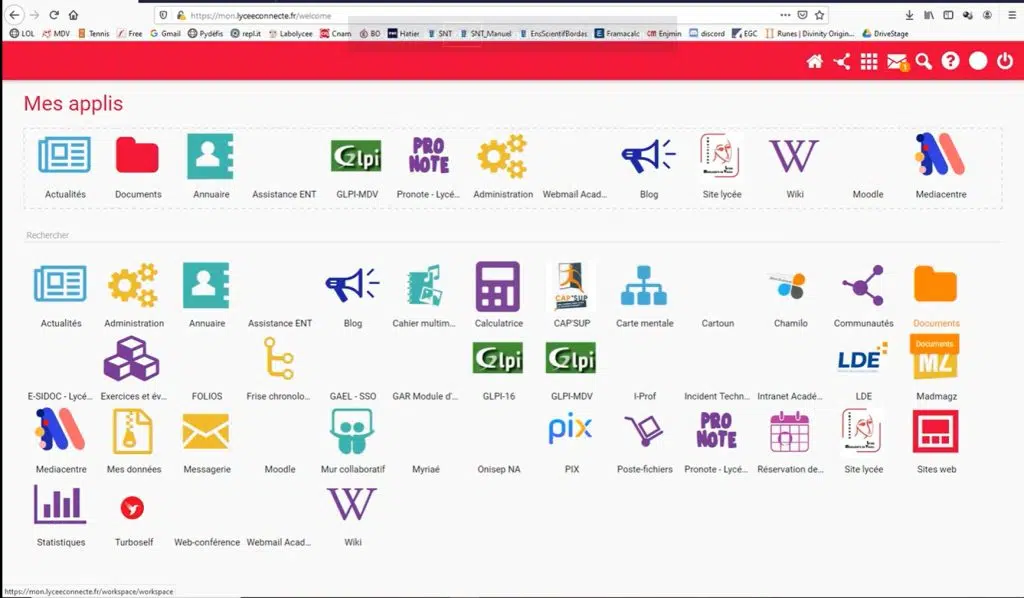
Task: Open the Messagerie envelope app
Action: point(206,432)
